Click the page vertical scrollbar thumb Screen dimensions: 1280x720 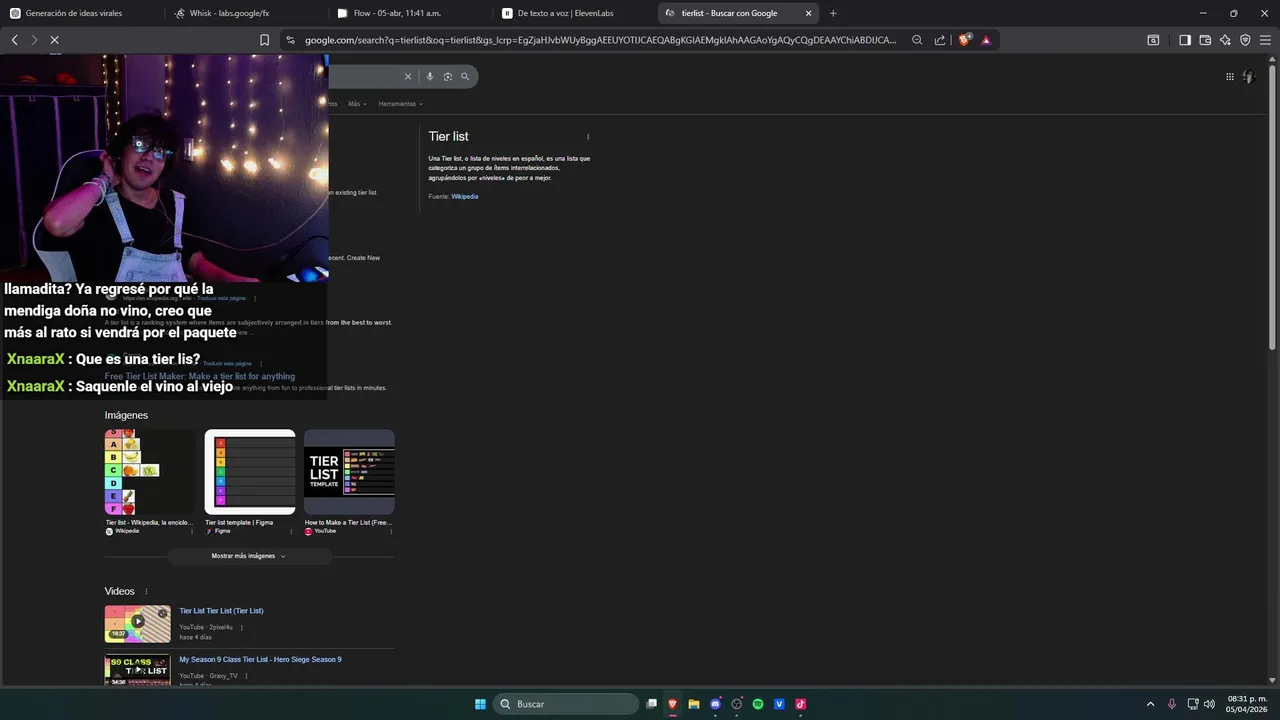[x=1272, y=205]
